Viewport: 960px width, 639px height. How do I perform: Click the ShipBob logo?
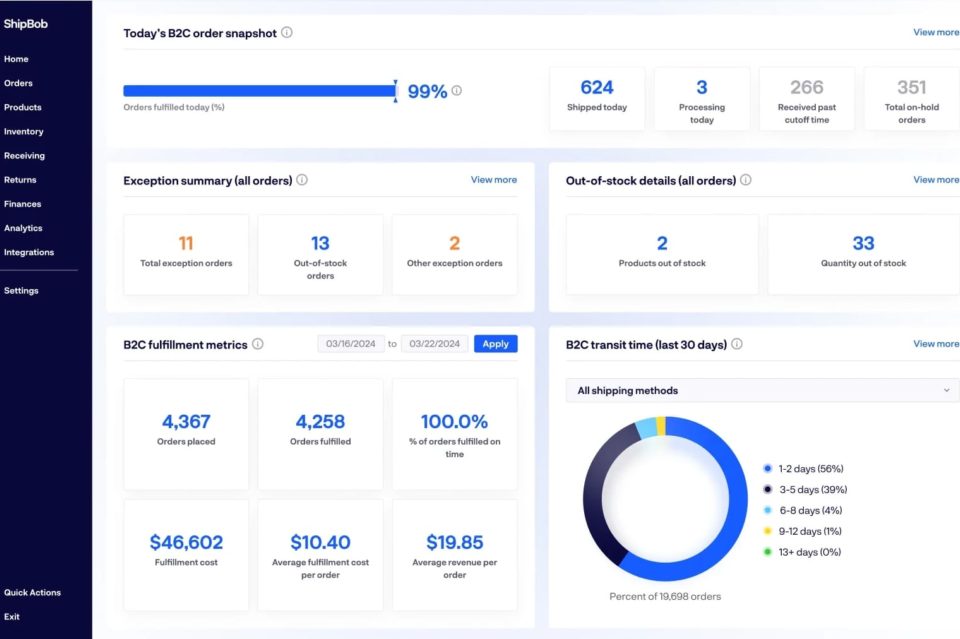click(25, 23)
